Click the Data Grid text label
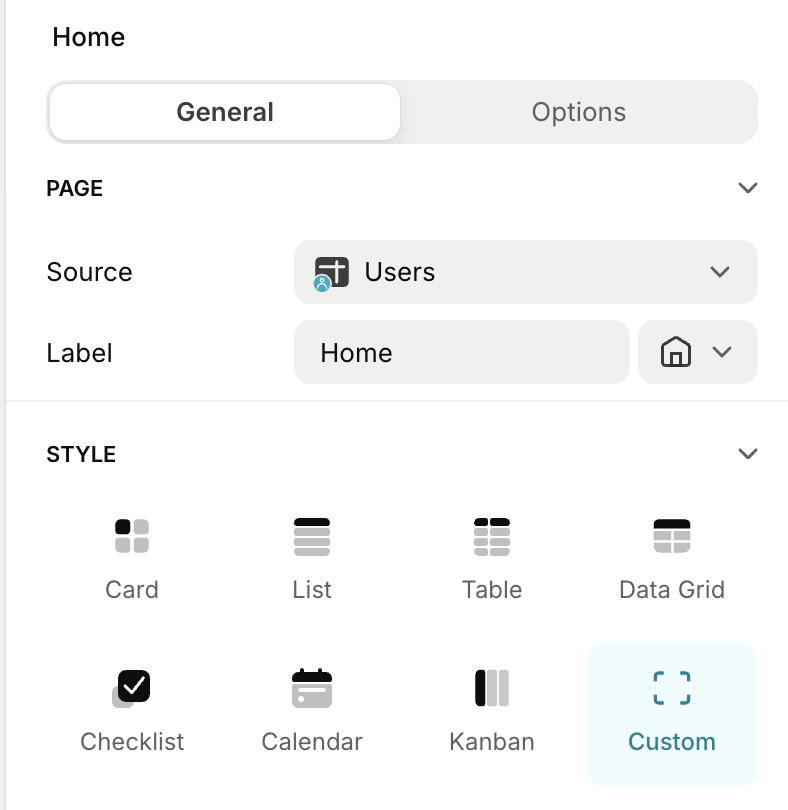The height and width of the screenshot is (810, 788). point(672,590)
